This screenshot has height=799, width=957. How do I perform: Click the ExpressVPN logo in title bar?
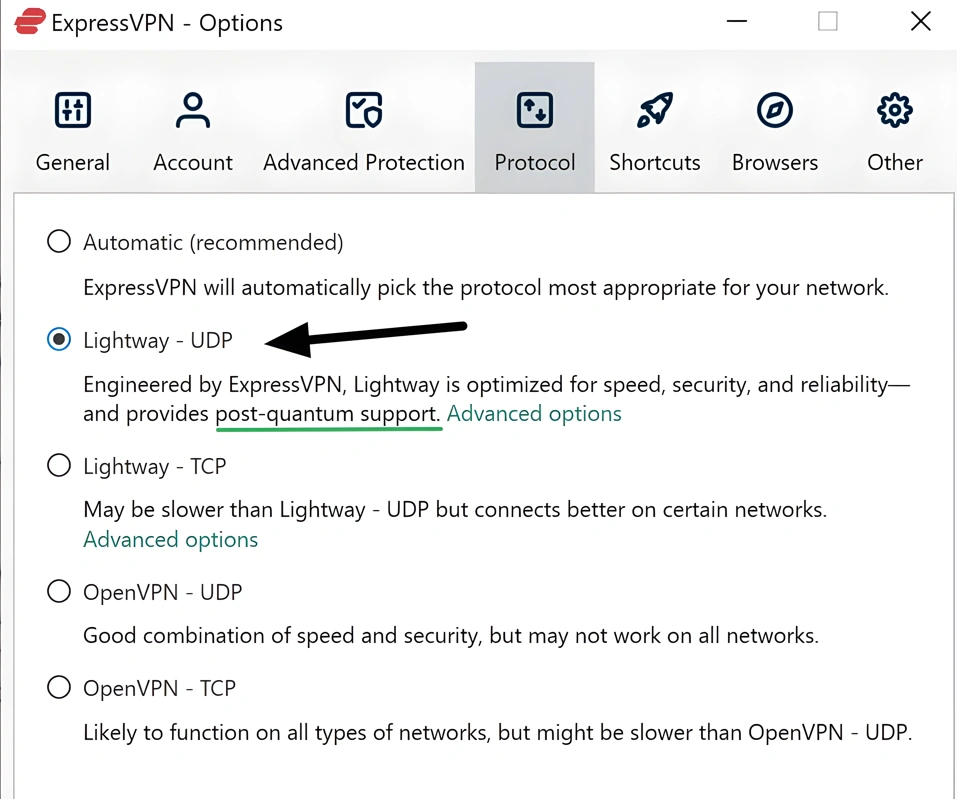click(x=29, y=21)
